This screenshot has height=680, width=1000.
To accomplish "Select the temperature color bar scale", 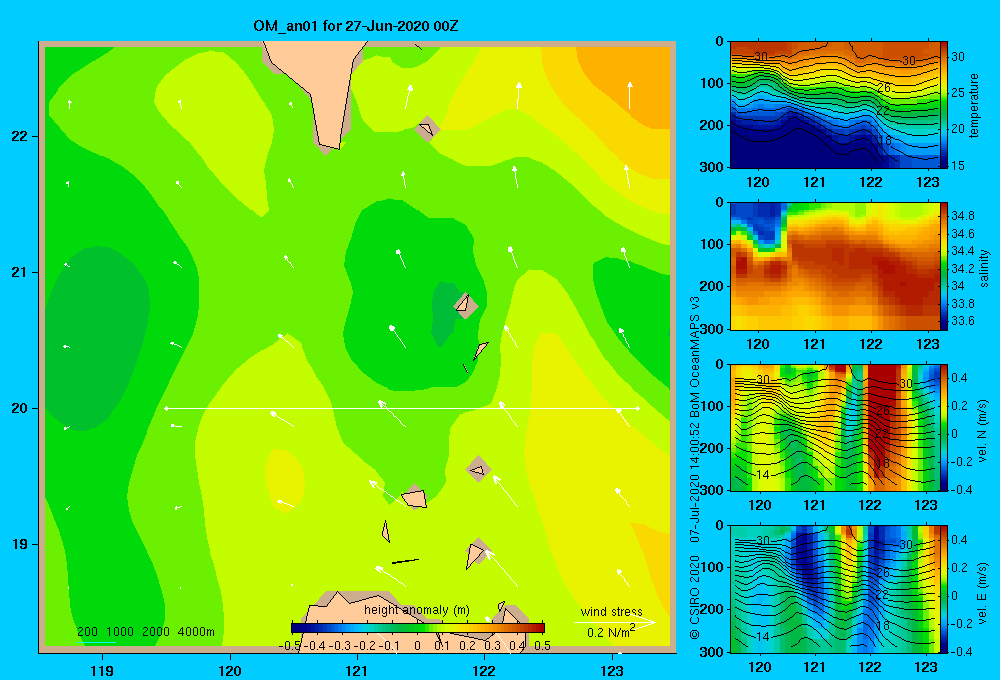I will coord(945,104).
